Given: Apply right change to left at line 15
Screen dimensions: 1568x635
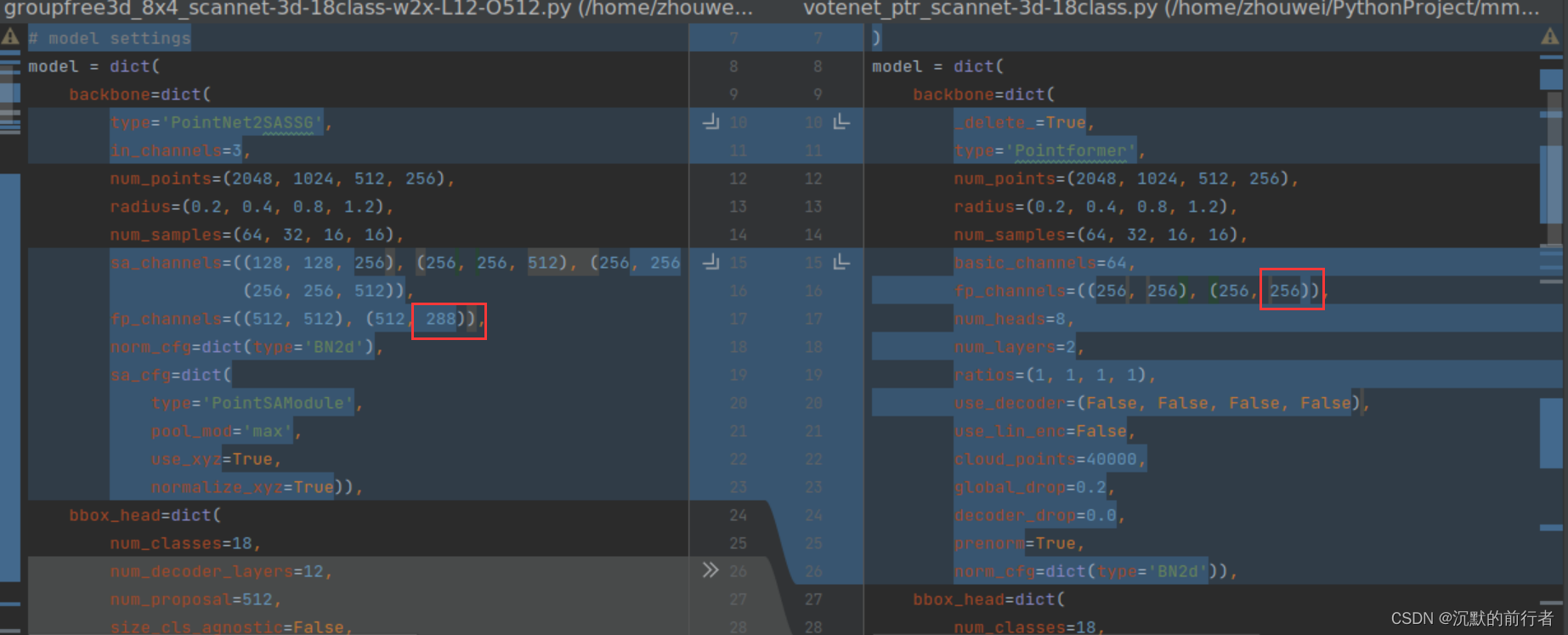Looking at the screenshot, I should (841, 263).
